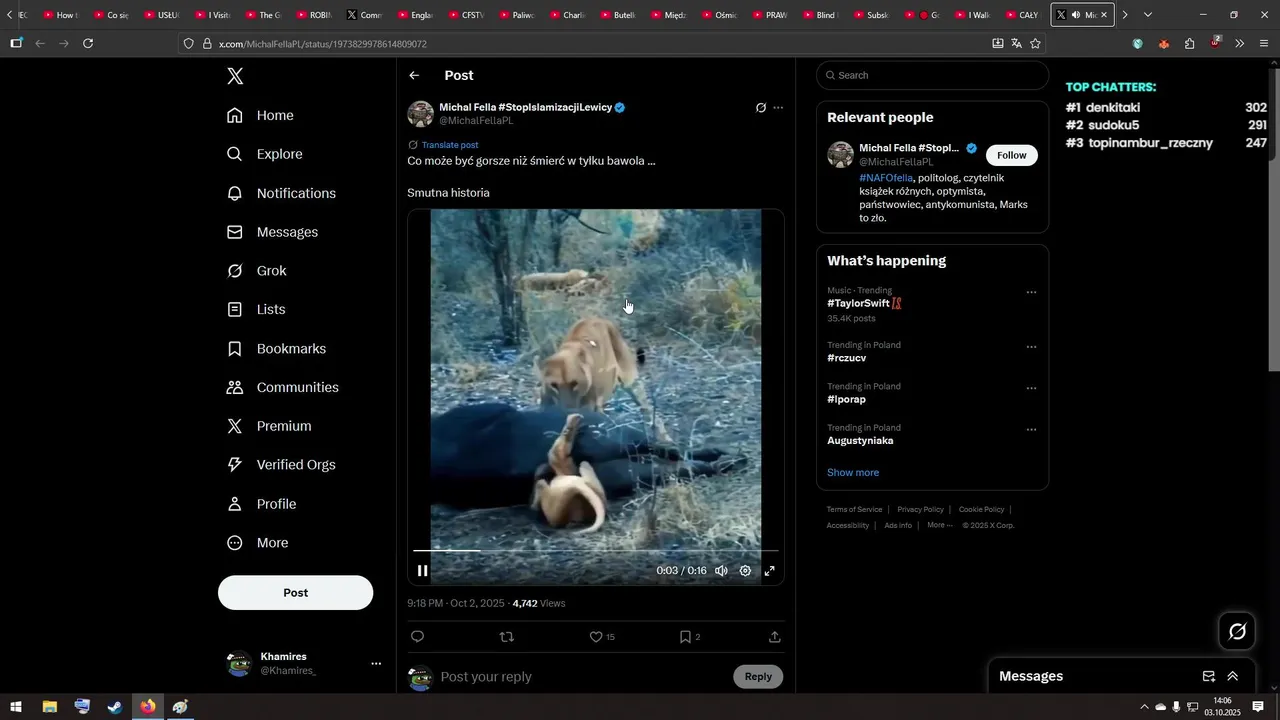Click the white Post button
This screenshot has width=1280, height=720.
pos(295,593)
